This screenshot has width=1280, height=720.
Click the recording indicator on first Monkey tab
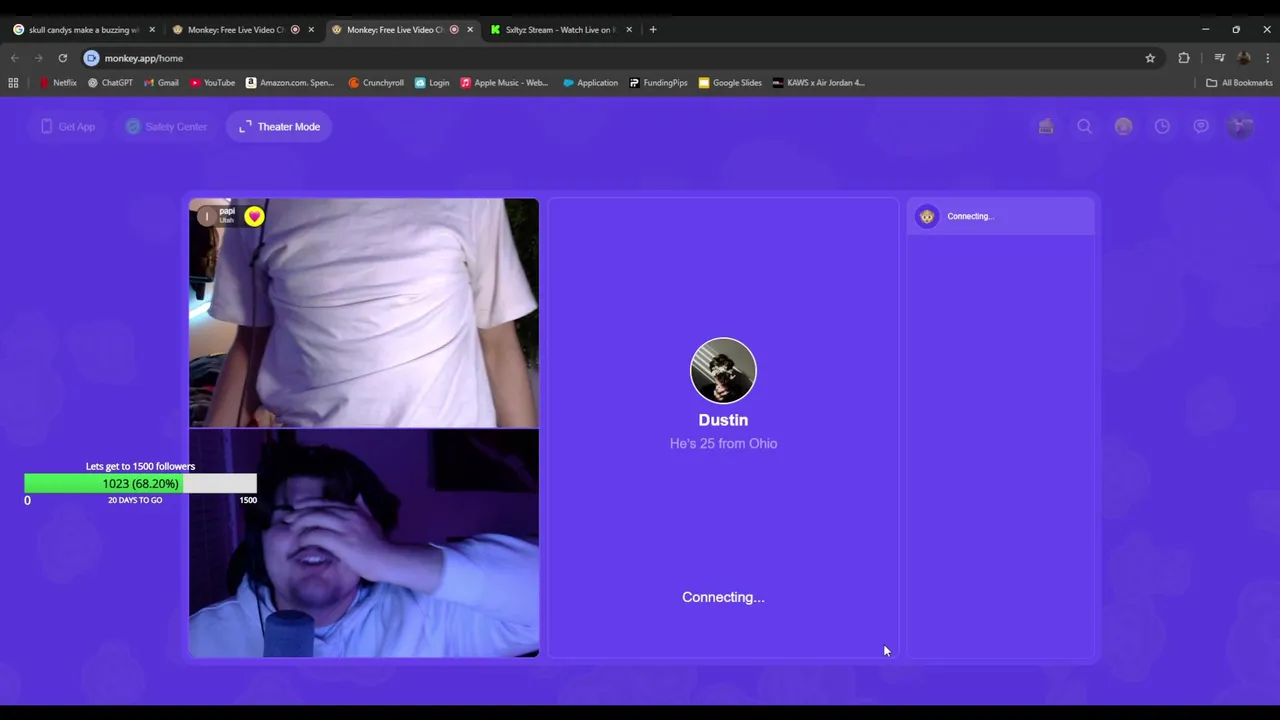pyautogui.click(x=295, y=30)
